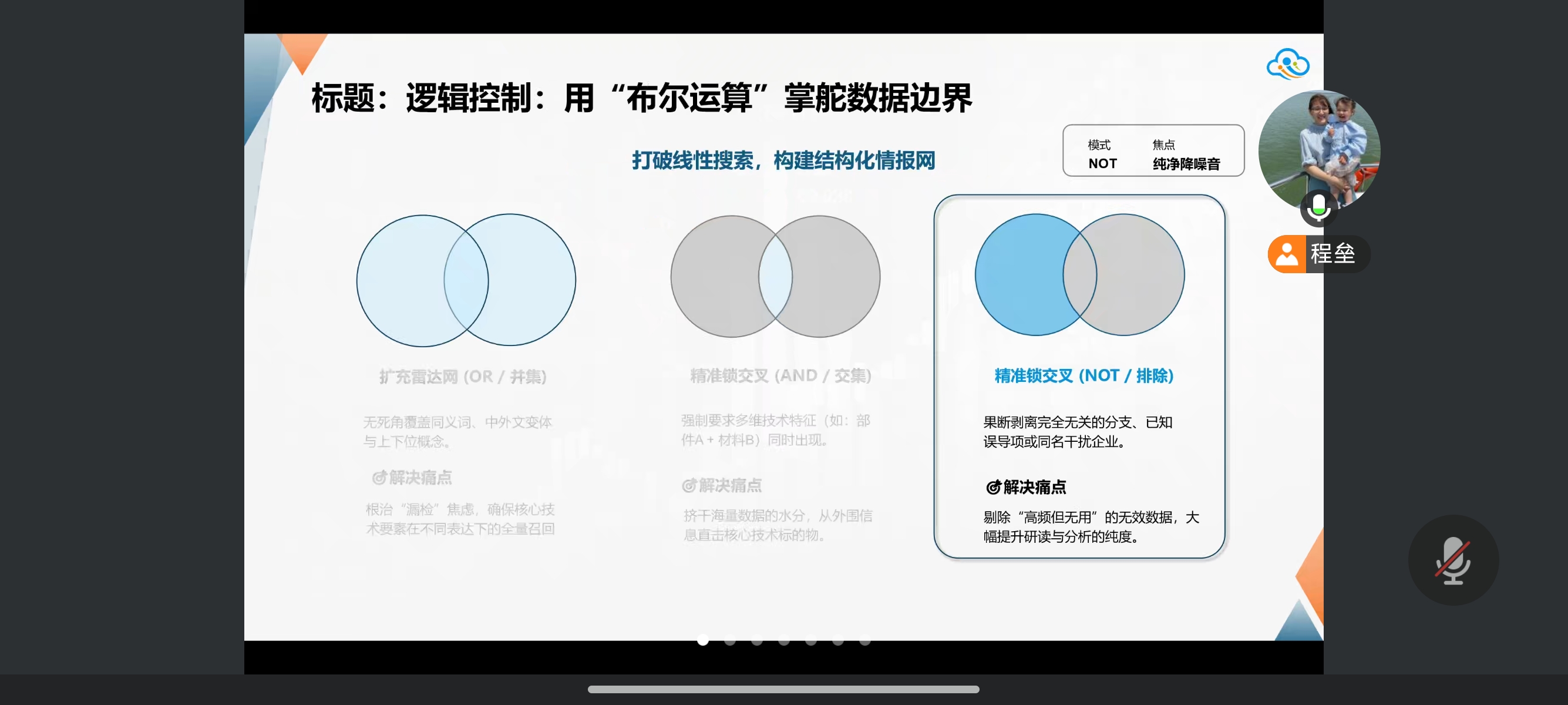Select the third slide pagination dot

click(x=756, y=640)
